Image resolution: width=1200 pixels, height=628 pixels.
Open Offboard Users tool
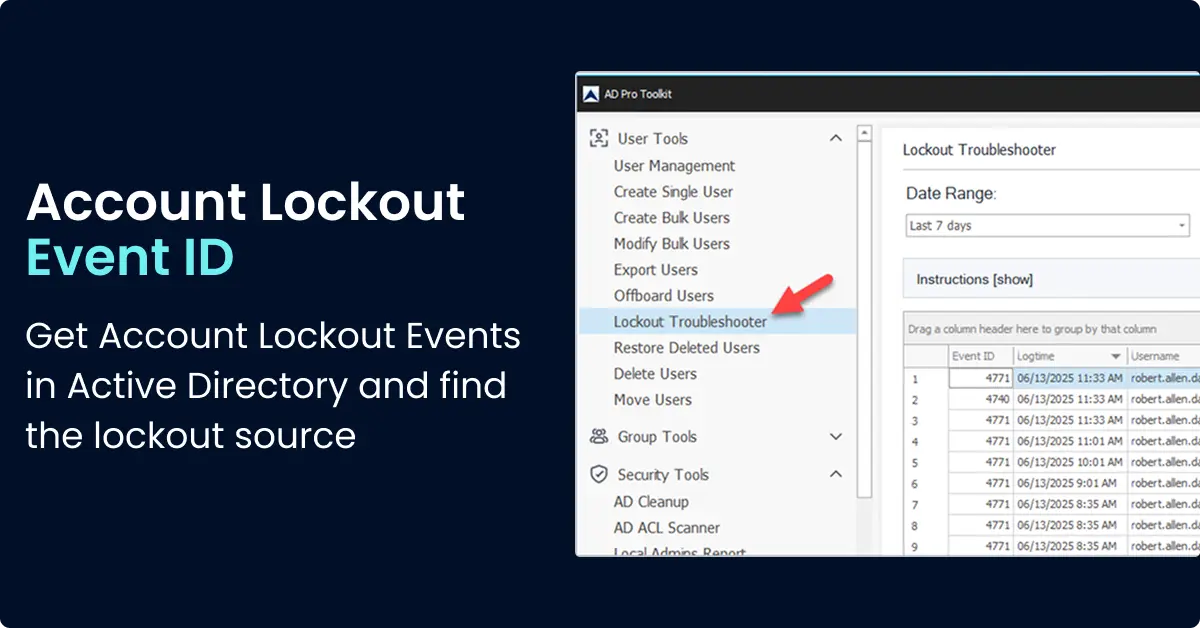pyautogui.click(x=663, y=296)
